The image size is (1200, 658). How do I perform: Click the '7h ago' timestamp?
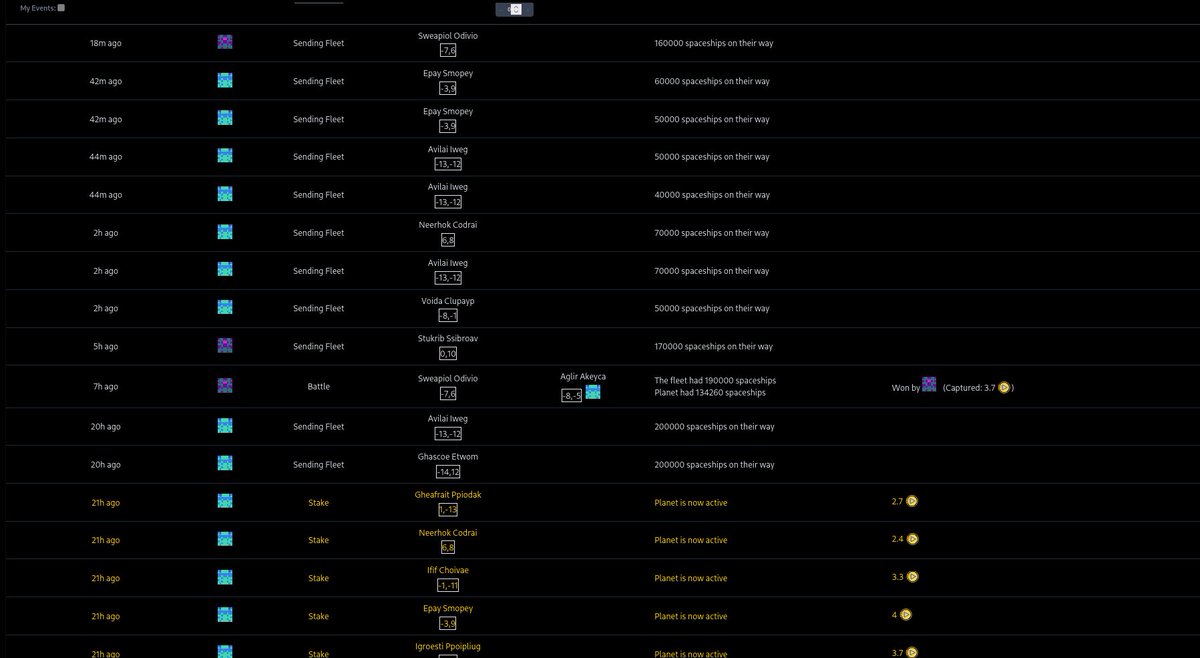pos(105,385)
